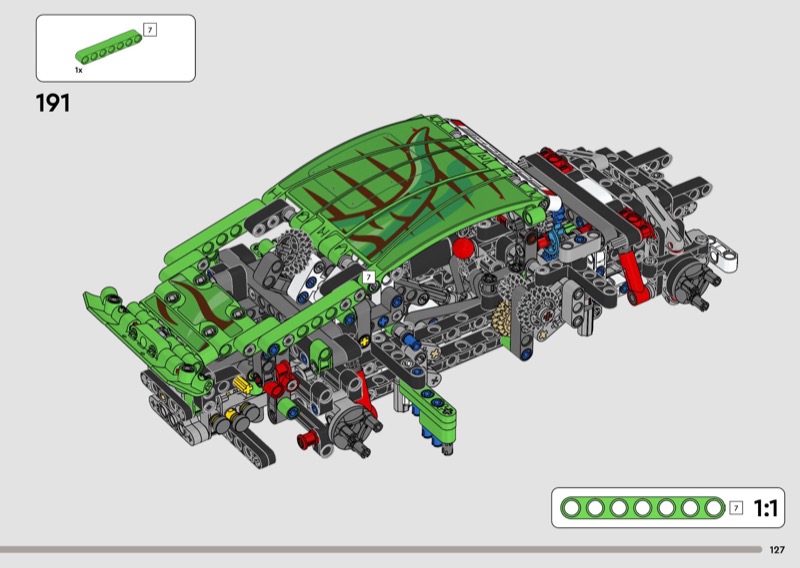Click the boxed 7 marker on the model
800x568 pixels.
(x=368, y=277)
